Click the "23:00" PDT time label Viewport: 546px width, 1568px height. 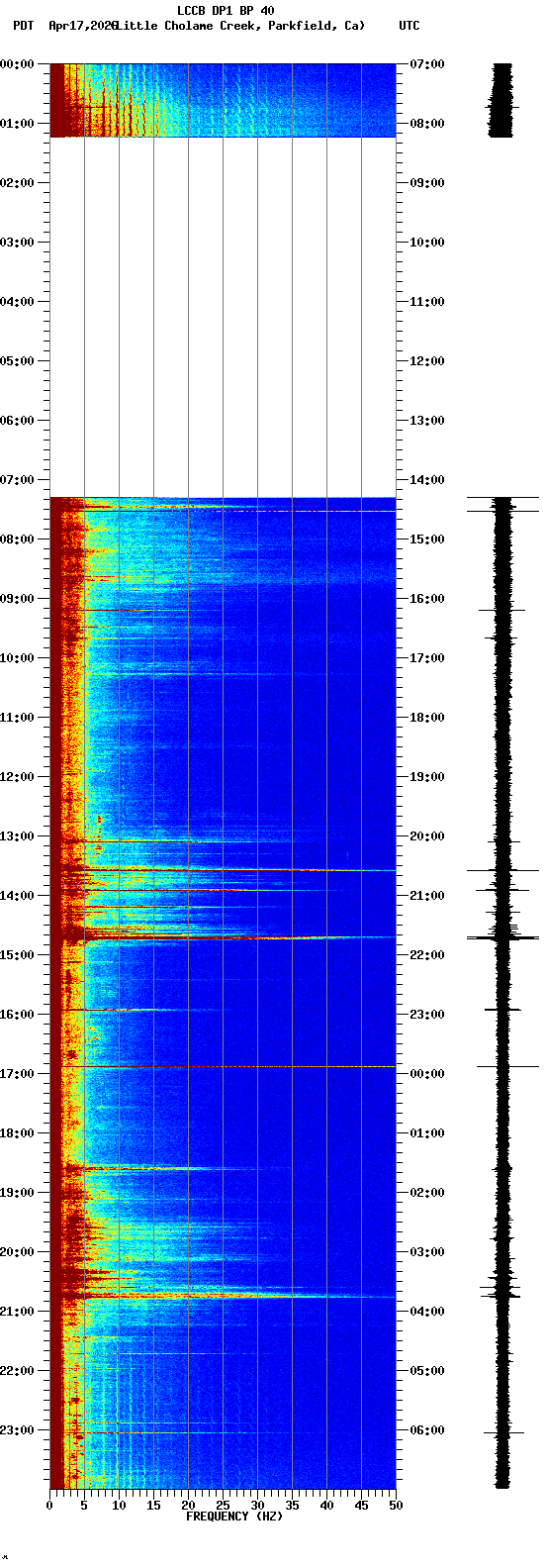(17, 1429)
